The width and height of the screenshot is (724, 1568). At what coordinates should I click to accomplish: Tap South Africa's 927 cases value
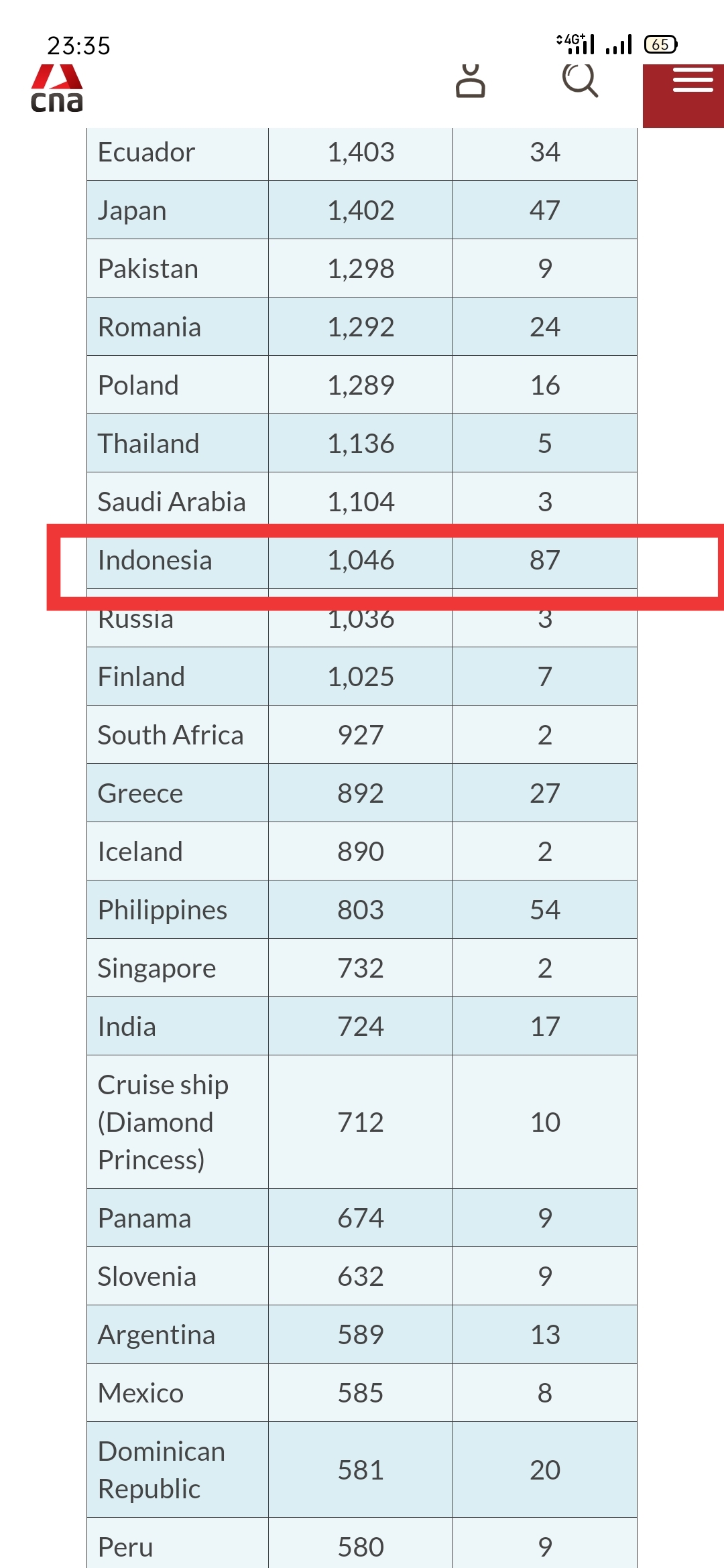pos(361,735)
